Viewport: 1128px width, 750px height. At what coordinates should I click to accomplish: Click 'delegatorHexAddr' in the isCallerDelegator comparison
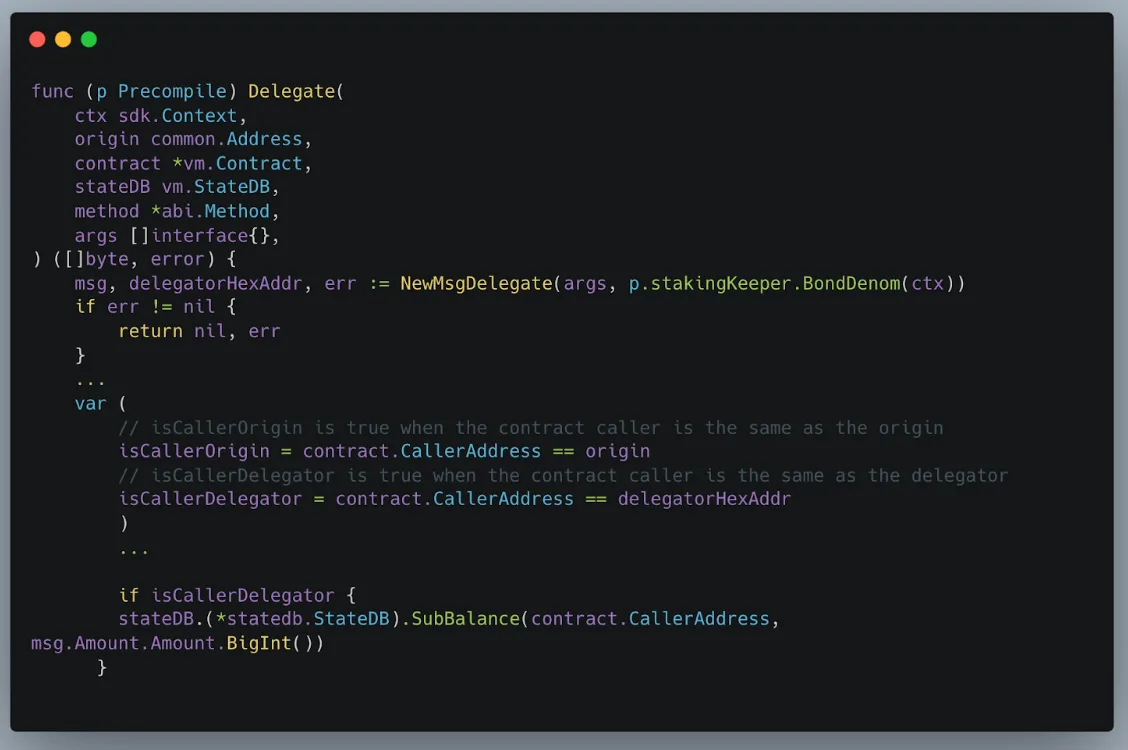click(704, 499)
